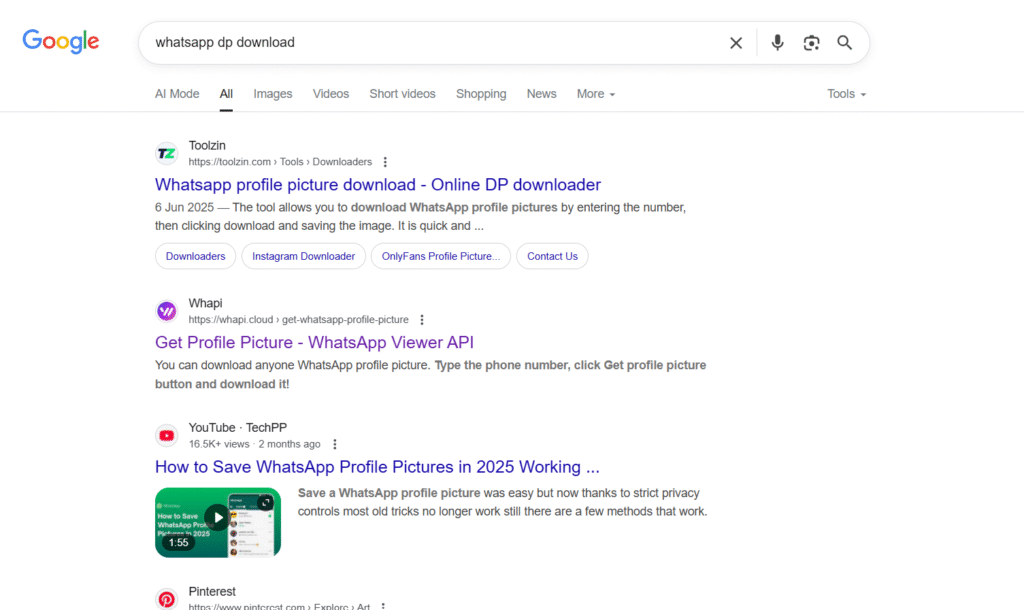Click the 16.5K+ views text
The image size is (1024, 610).
pos(219,444)
